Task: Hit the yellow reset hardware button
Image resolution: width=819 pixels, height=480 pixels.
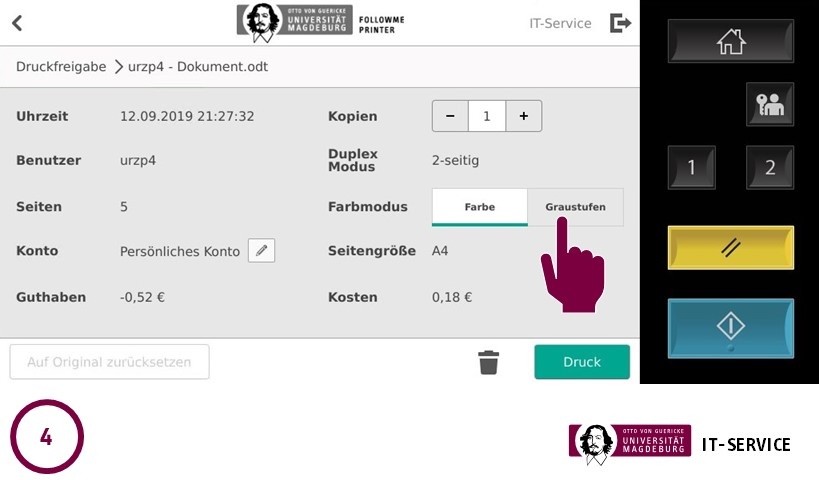Action: 731,248
